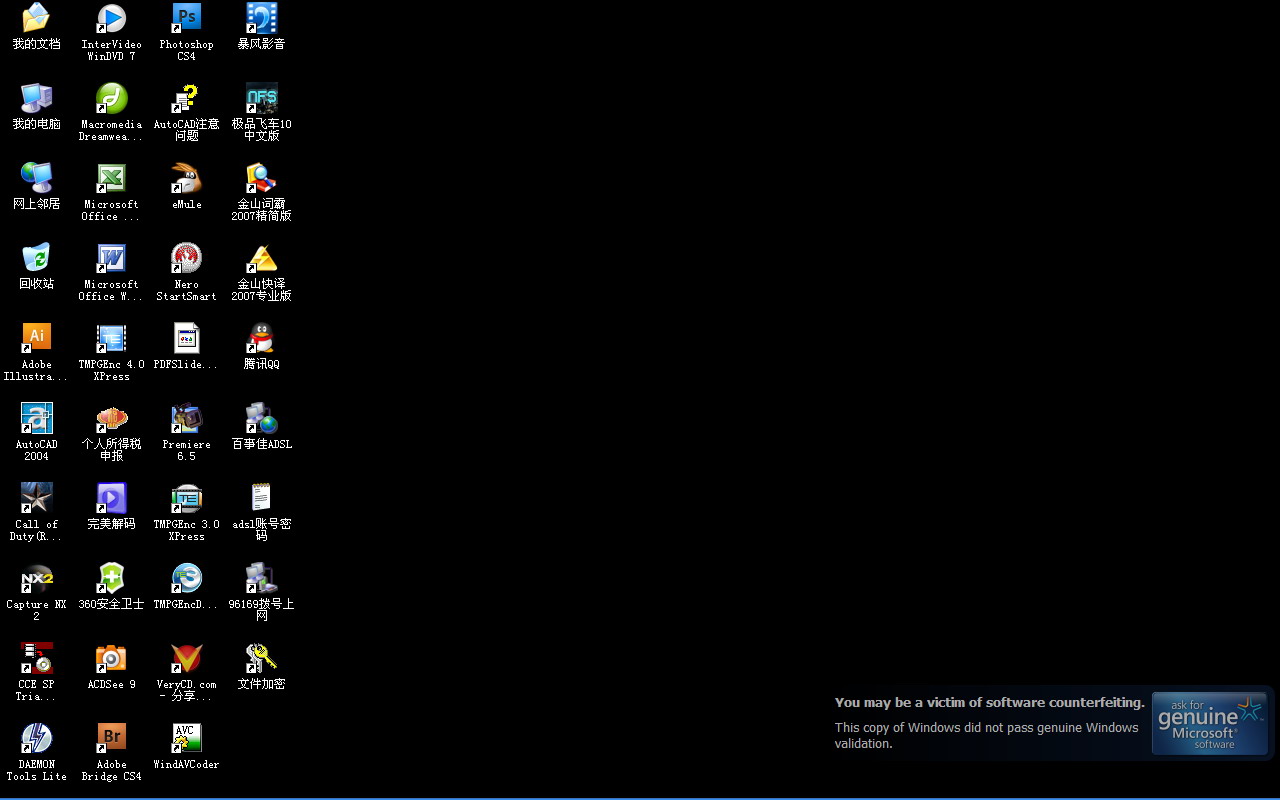Click the did not pass validation message
Viewport: 1280px width, 800px height.
point(987,735)
